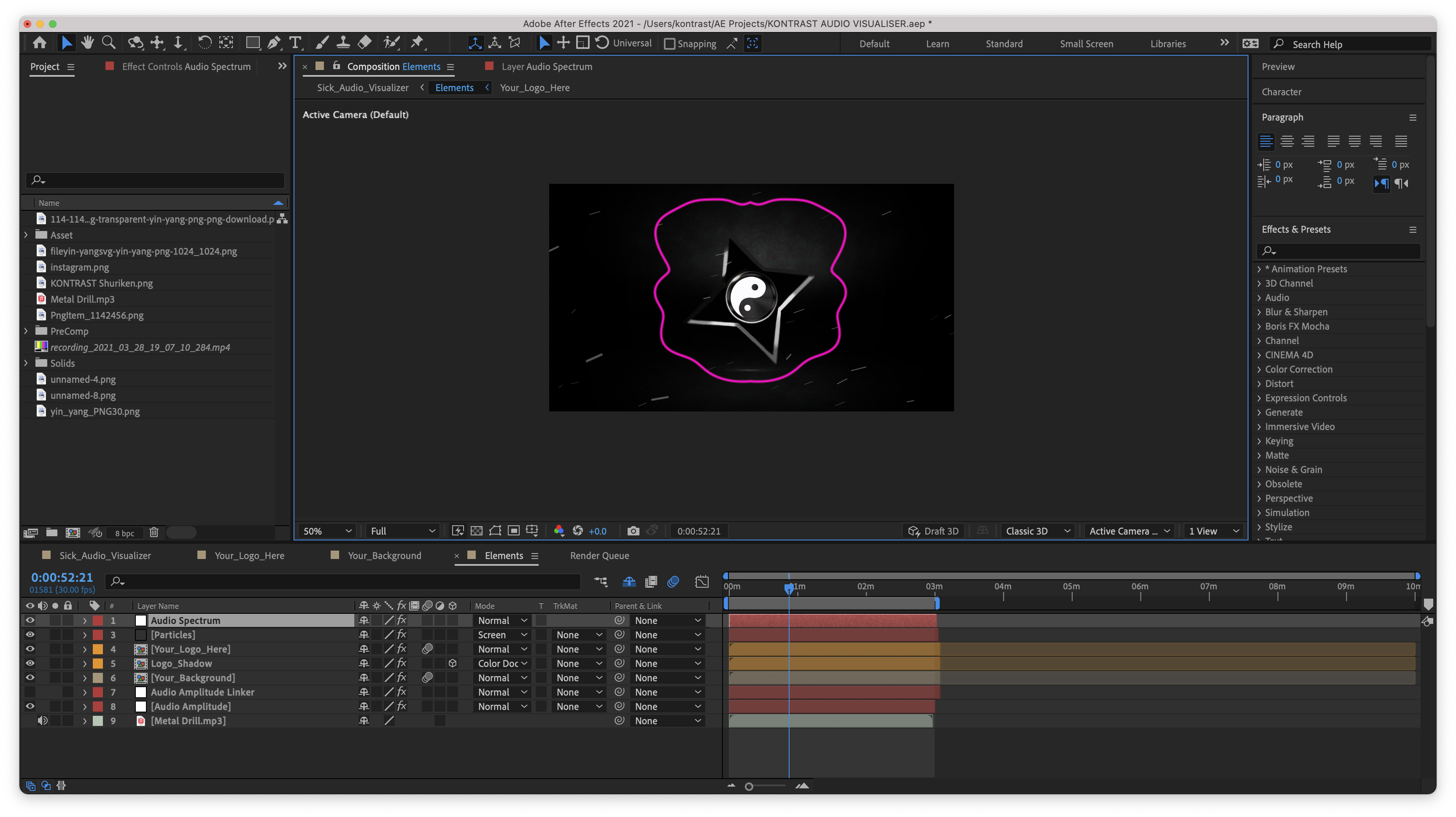Switch to the Libraries workspace
This screenshot has height=817, width=1456.
pos(1168,44)
